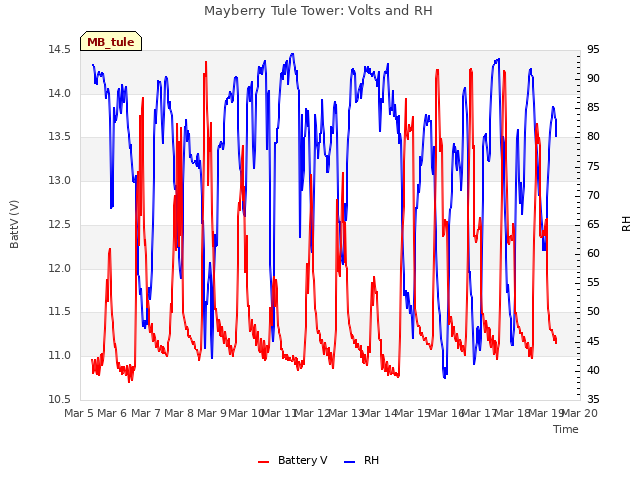
Task: Click the 75 right axis value
Action: [593, 167]
